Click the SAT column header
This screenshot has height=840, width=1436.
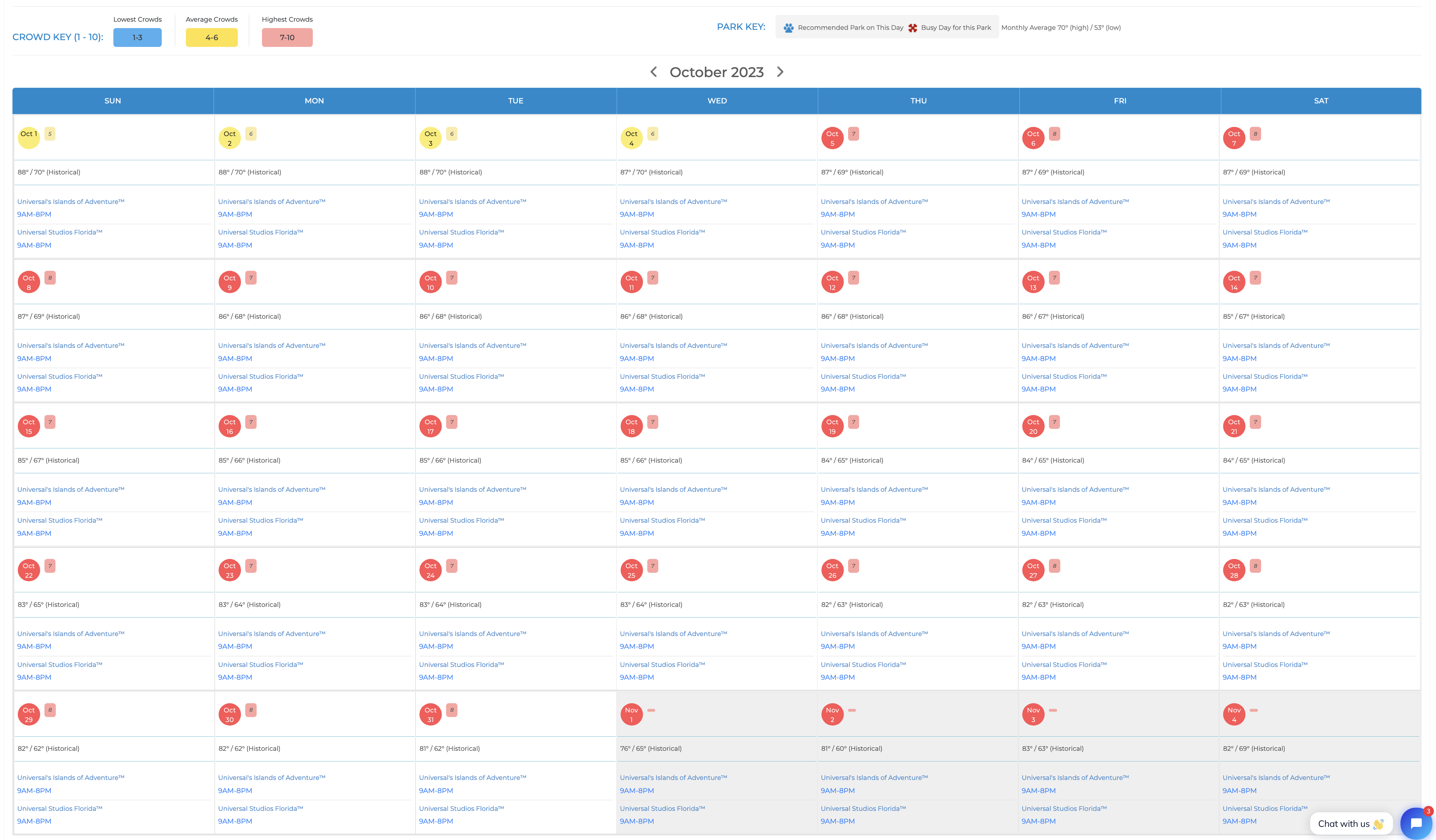(1321, 101)
